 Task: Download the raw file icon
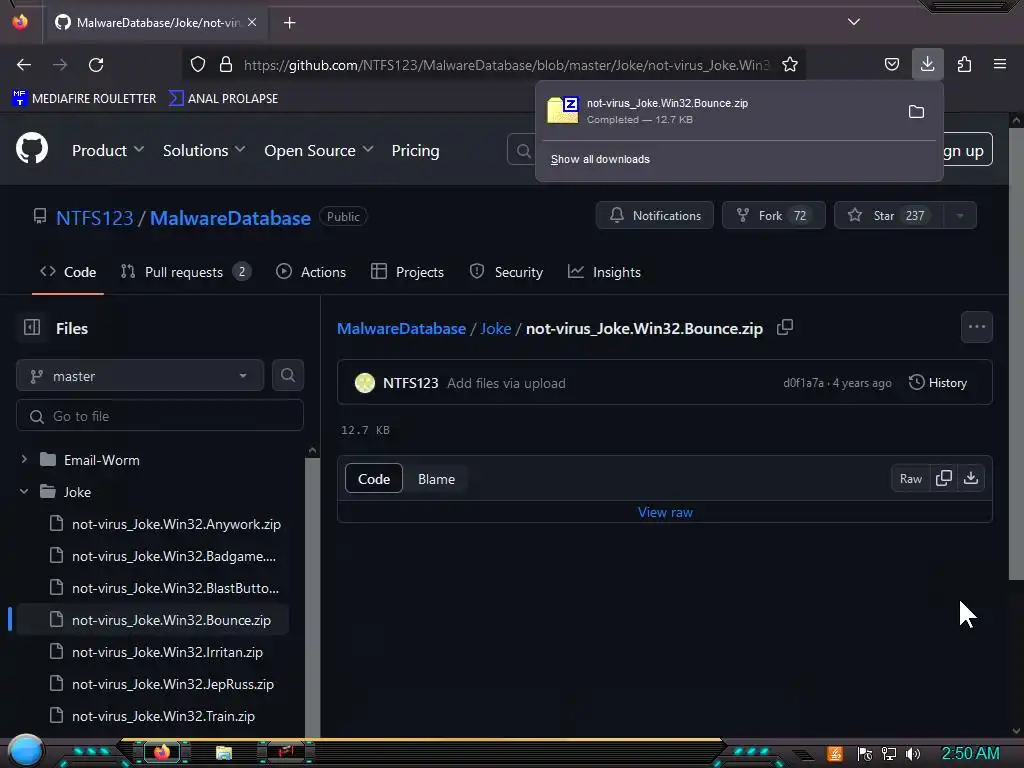click(971, 478)
